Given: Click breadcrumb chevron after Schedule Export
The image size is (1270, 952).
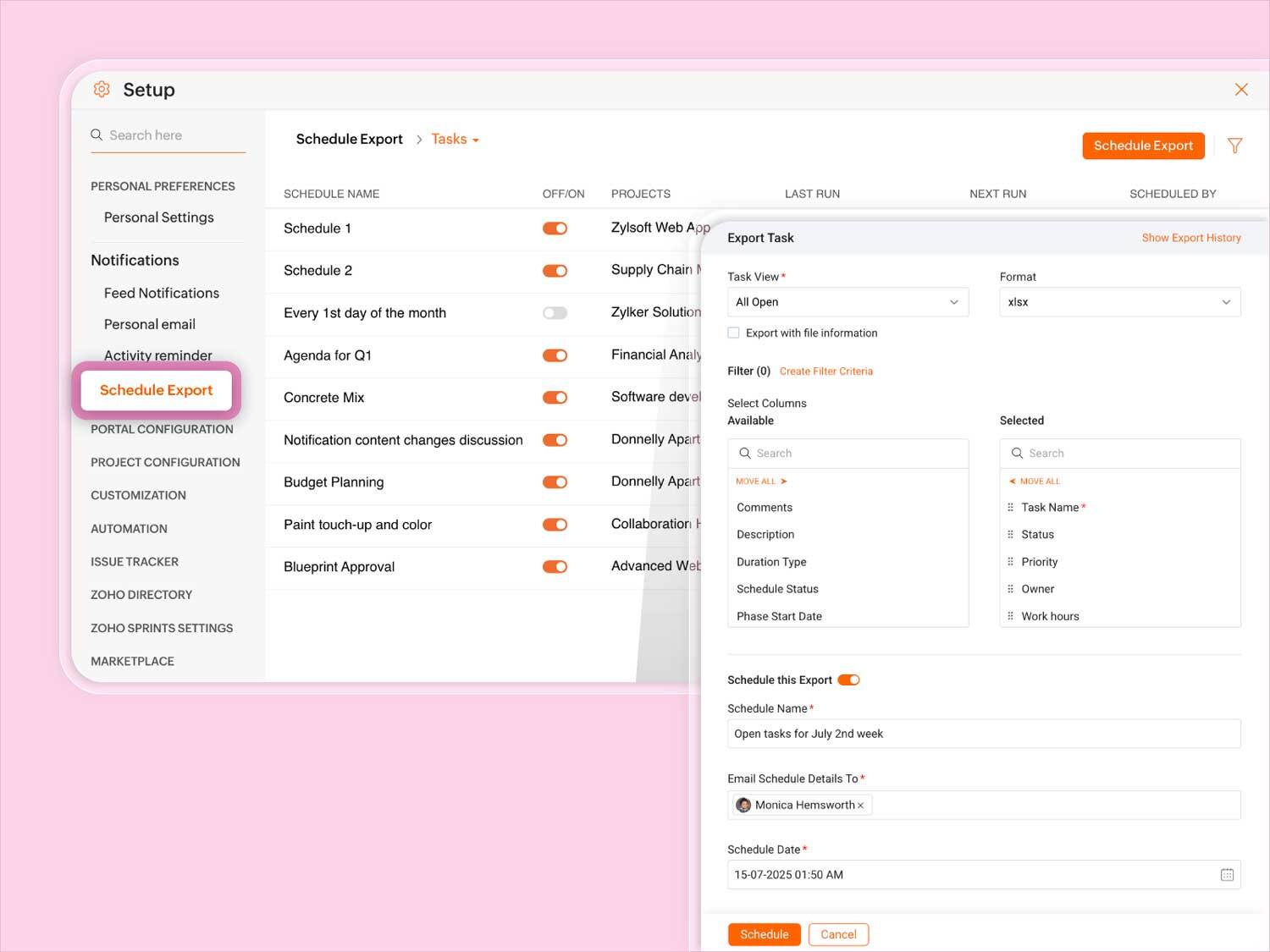Looking at the screenshot, I should tap(418, 140).
